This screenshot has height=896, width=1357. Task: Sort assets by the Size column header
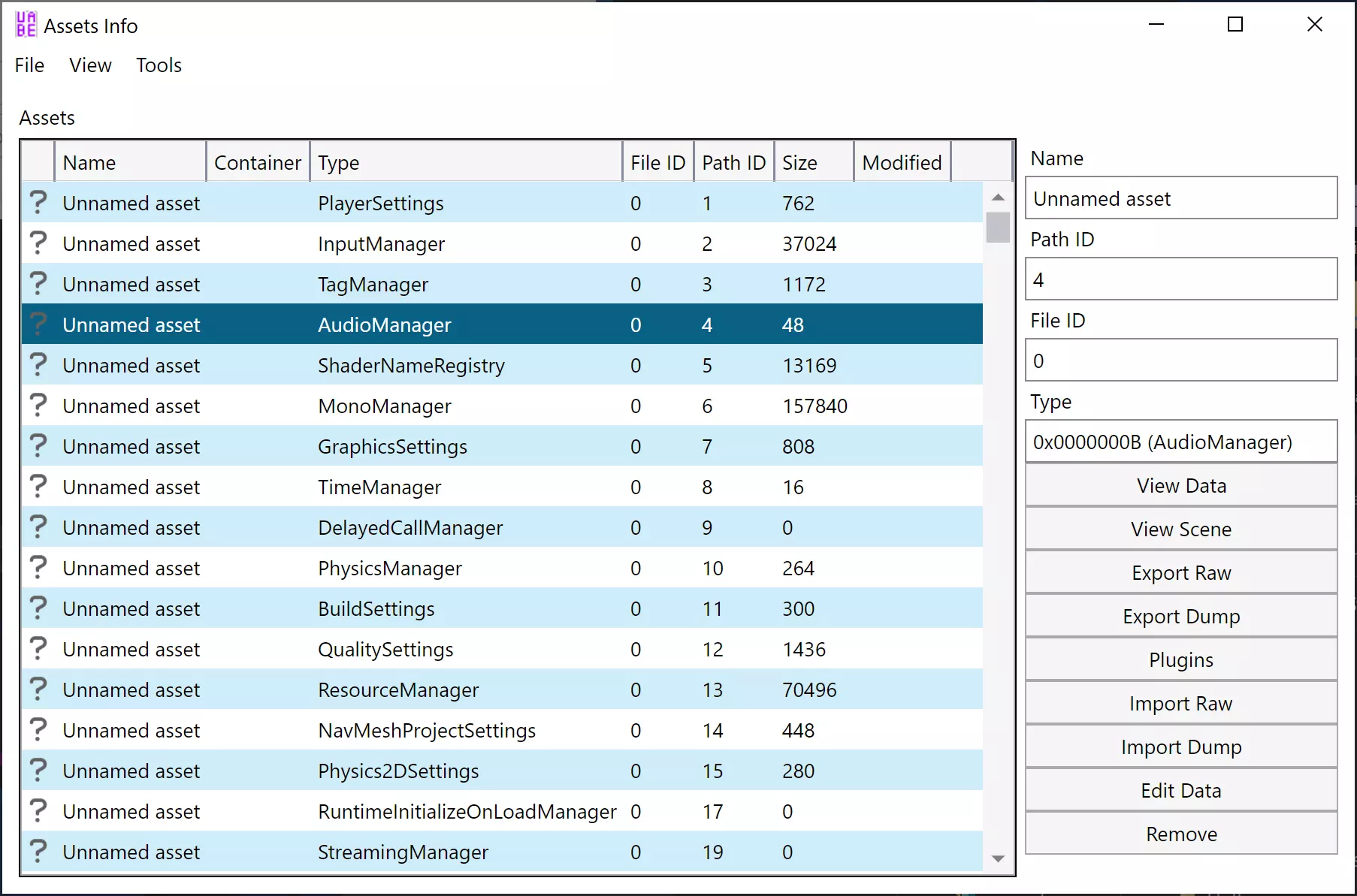(x=815, y=162)
